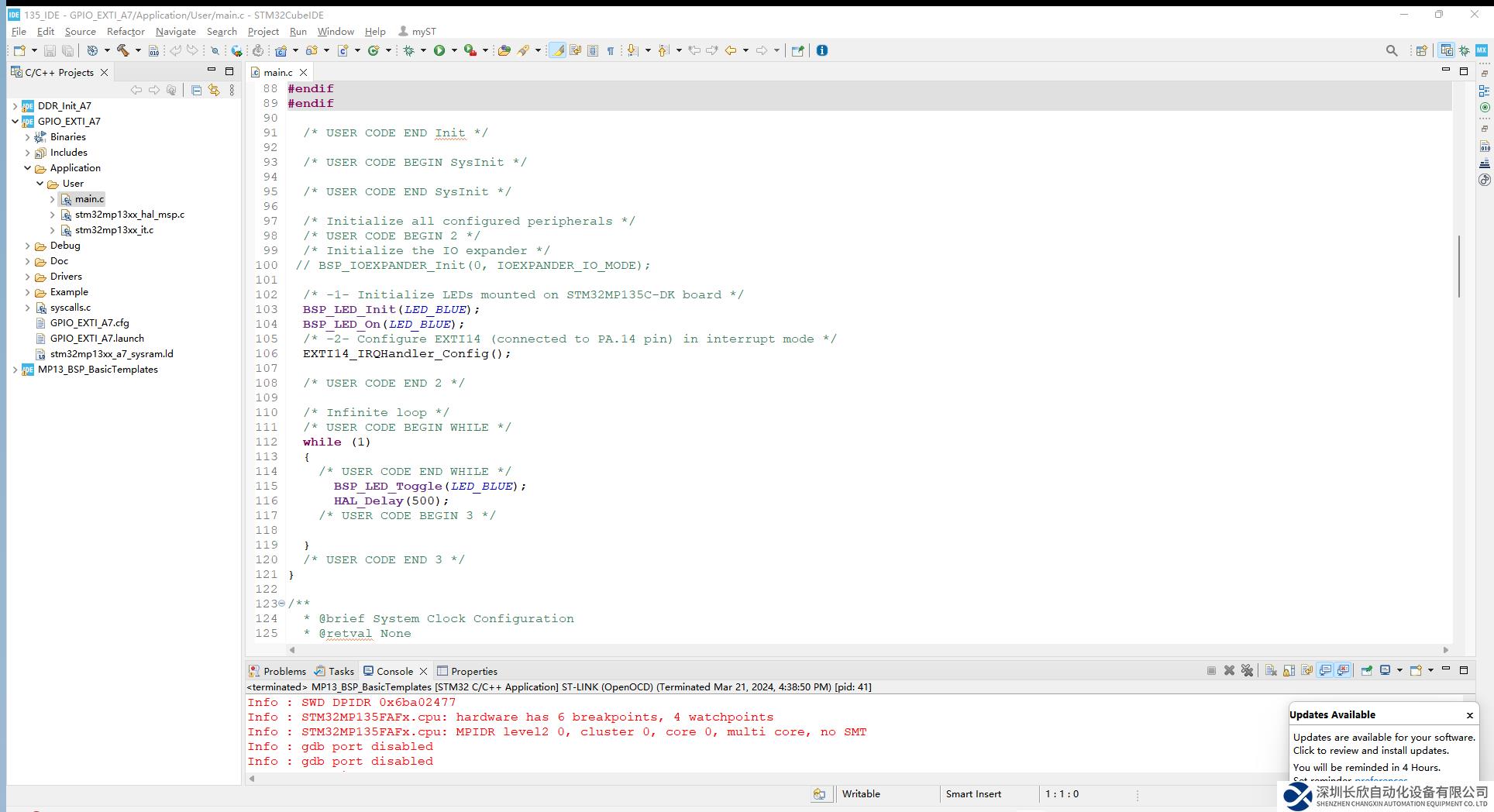
Task: Click the Build hammer icon in toolbar
Action: [x=122, y=50]
